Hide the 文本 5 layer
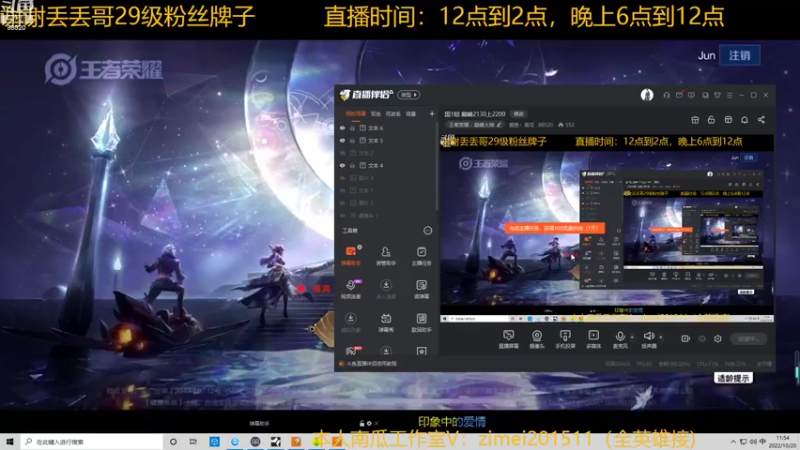 coord(342,140)
